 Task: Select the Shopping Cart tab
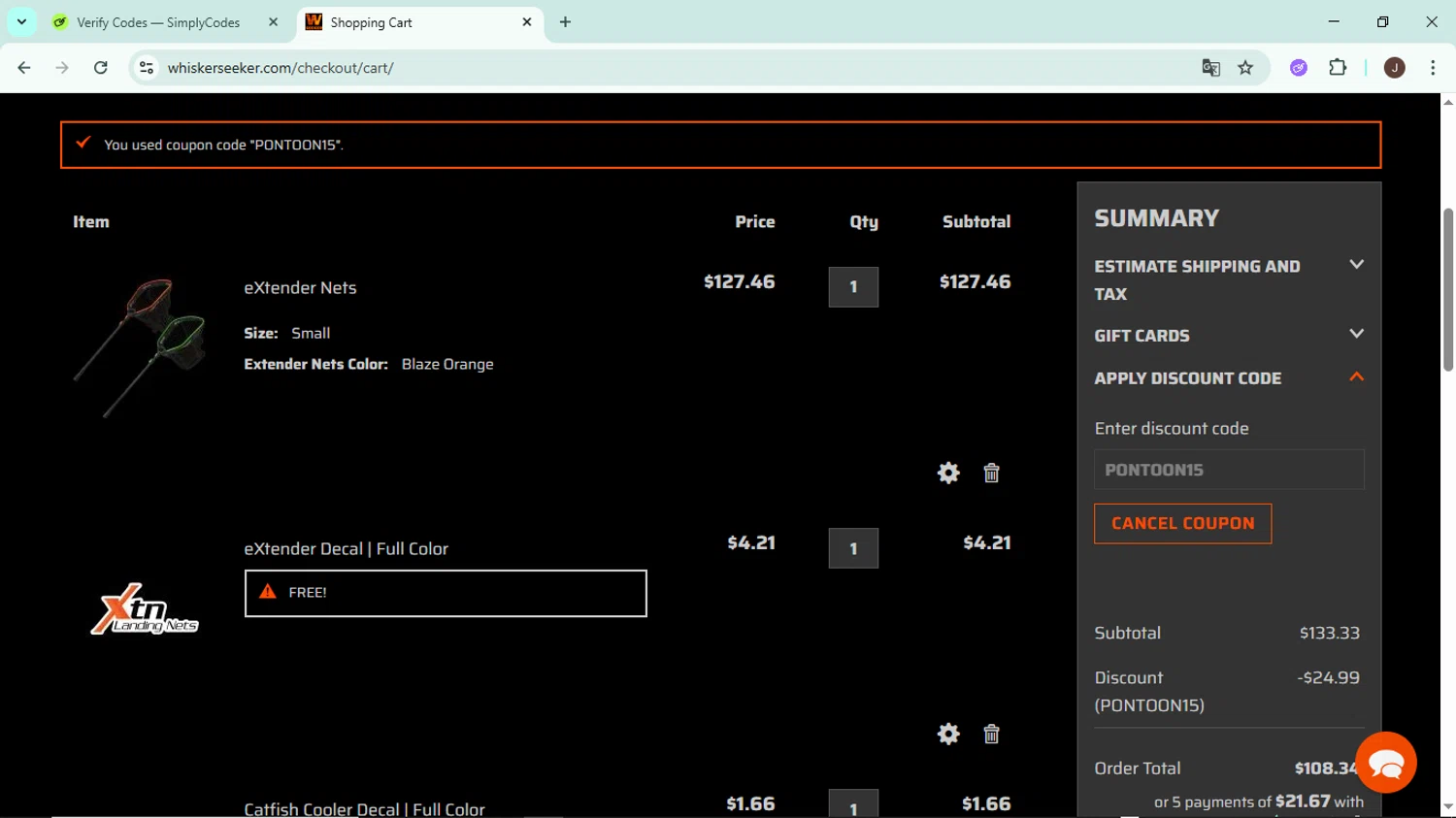click(419, 22)
